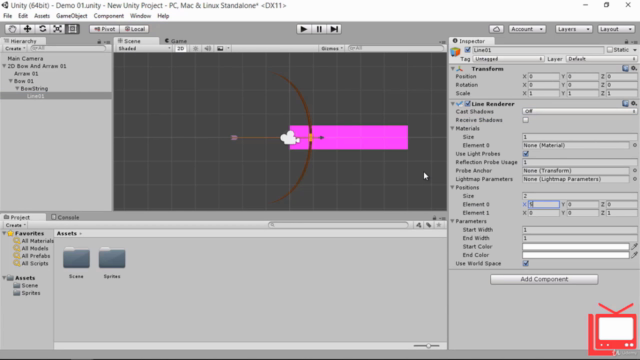Open the Shaded draw mode dropdown
640x360 pixels.
point(144,49)
